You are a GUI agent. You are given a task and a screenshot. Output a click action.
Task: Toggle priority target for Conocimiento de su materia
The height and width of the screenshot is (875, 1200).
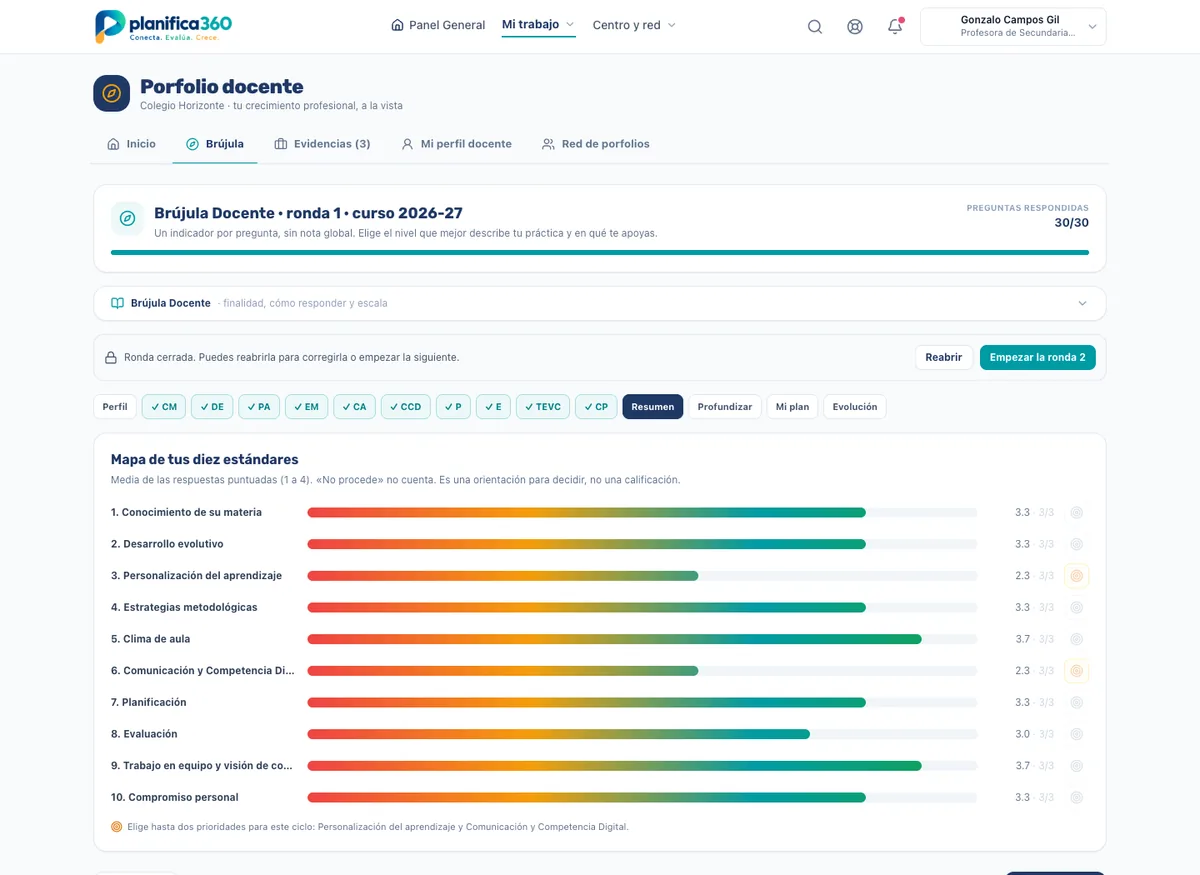pos(1077,512)
